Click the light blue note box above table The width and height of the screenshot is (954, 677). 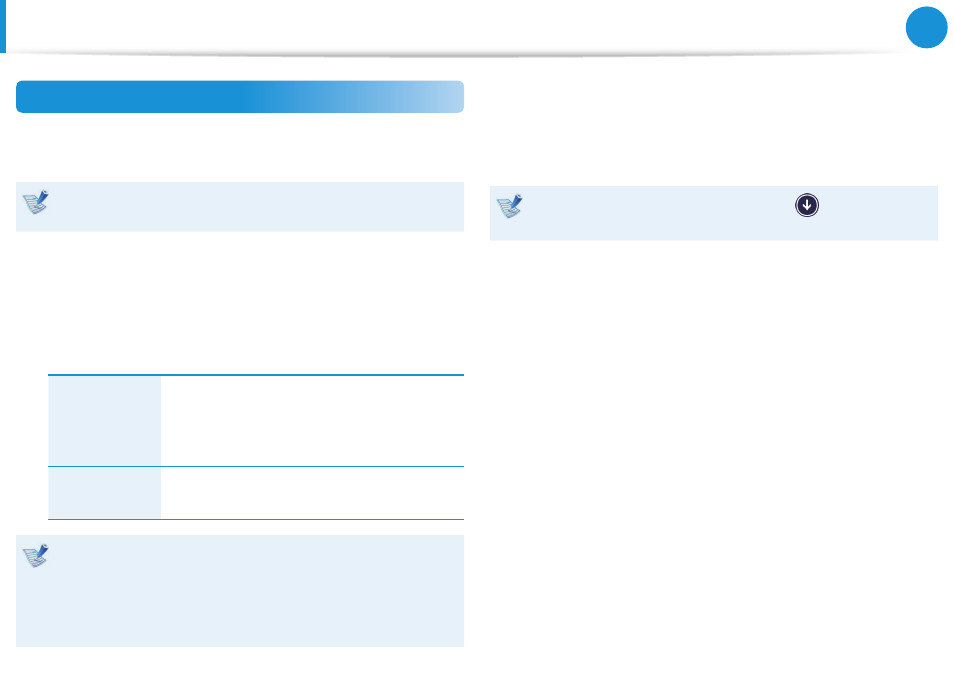tap(240, 207)
